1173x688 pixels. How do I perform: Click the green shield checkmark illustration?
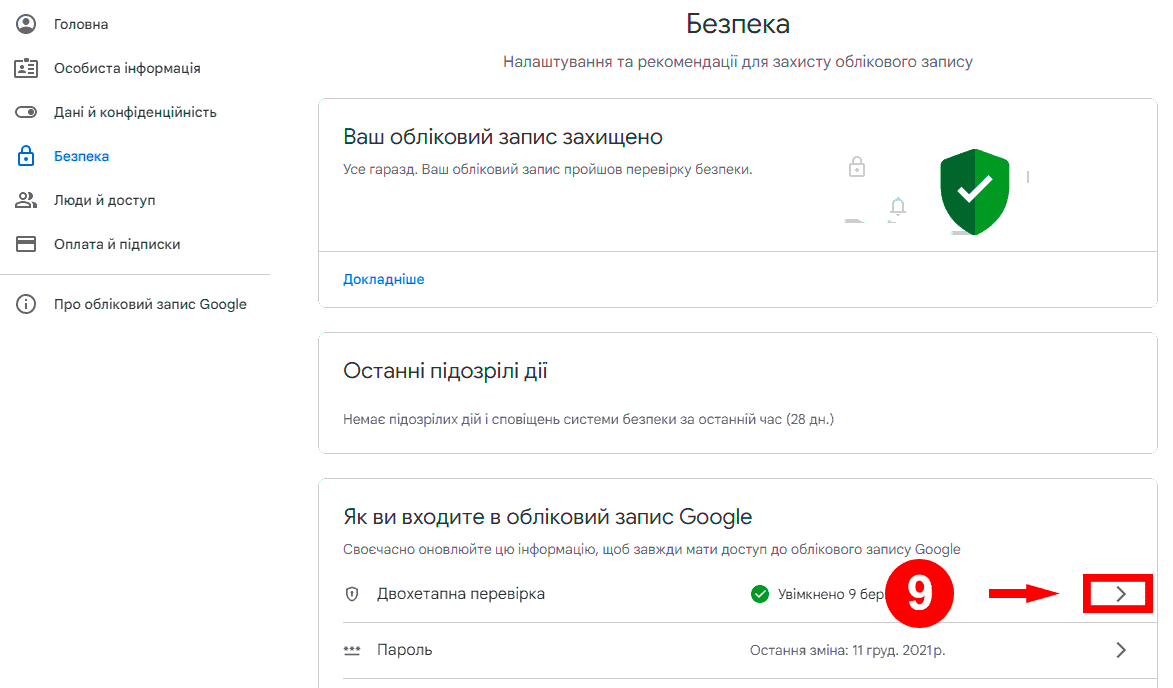coord(974,190)
